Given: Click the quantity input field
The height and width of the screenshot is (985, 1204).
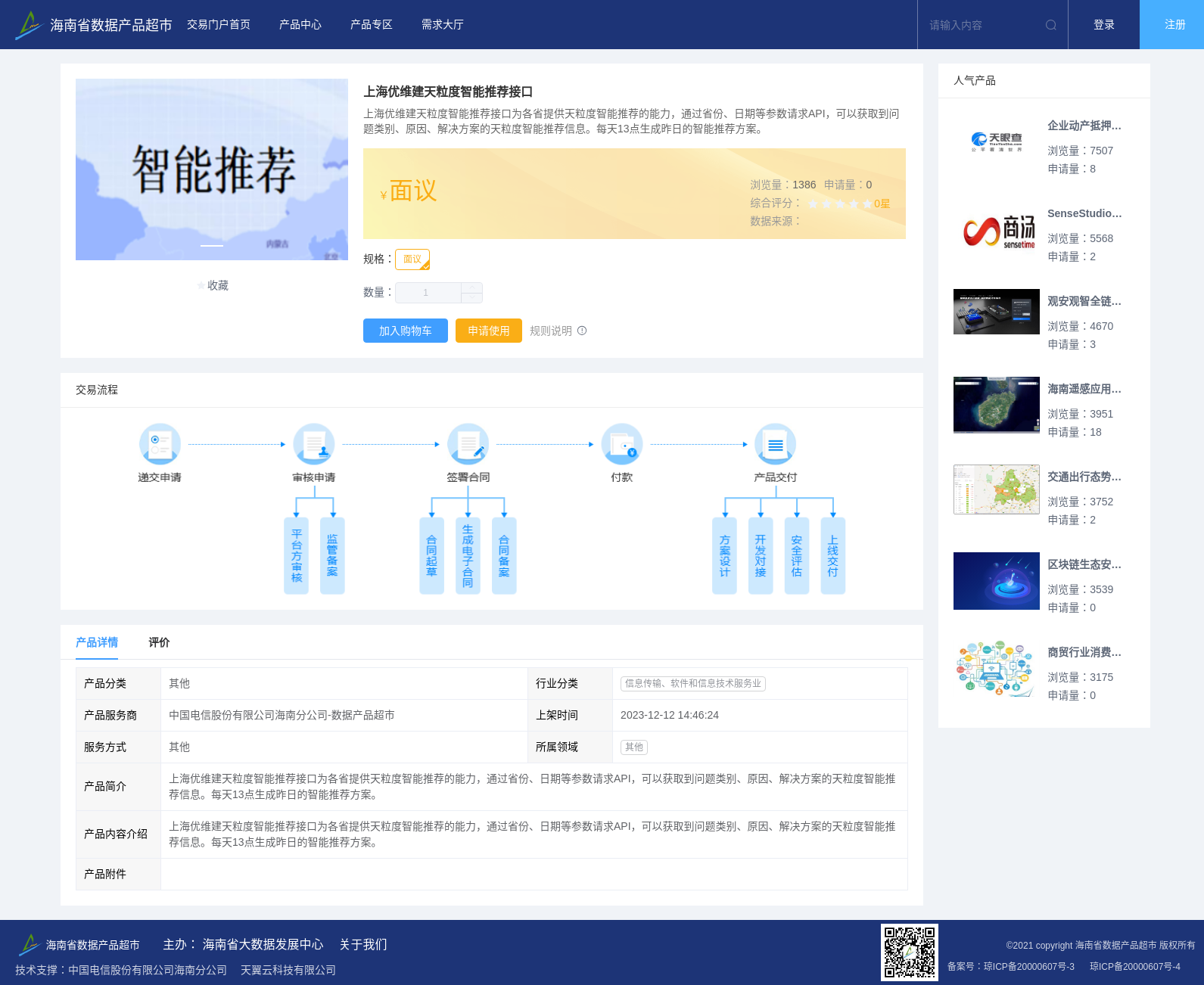Looking at the screenshot, I should (x=428, y=293).
